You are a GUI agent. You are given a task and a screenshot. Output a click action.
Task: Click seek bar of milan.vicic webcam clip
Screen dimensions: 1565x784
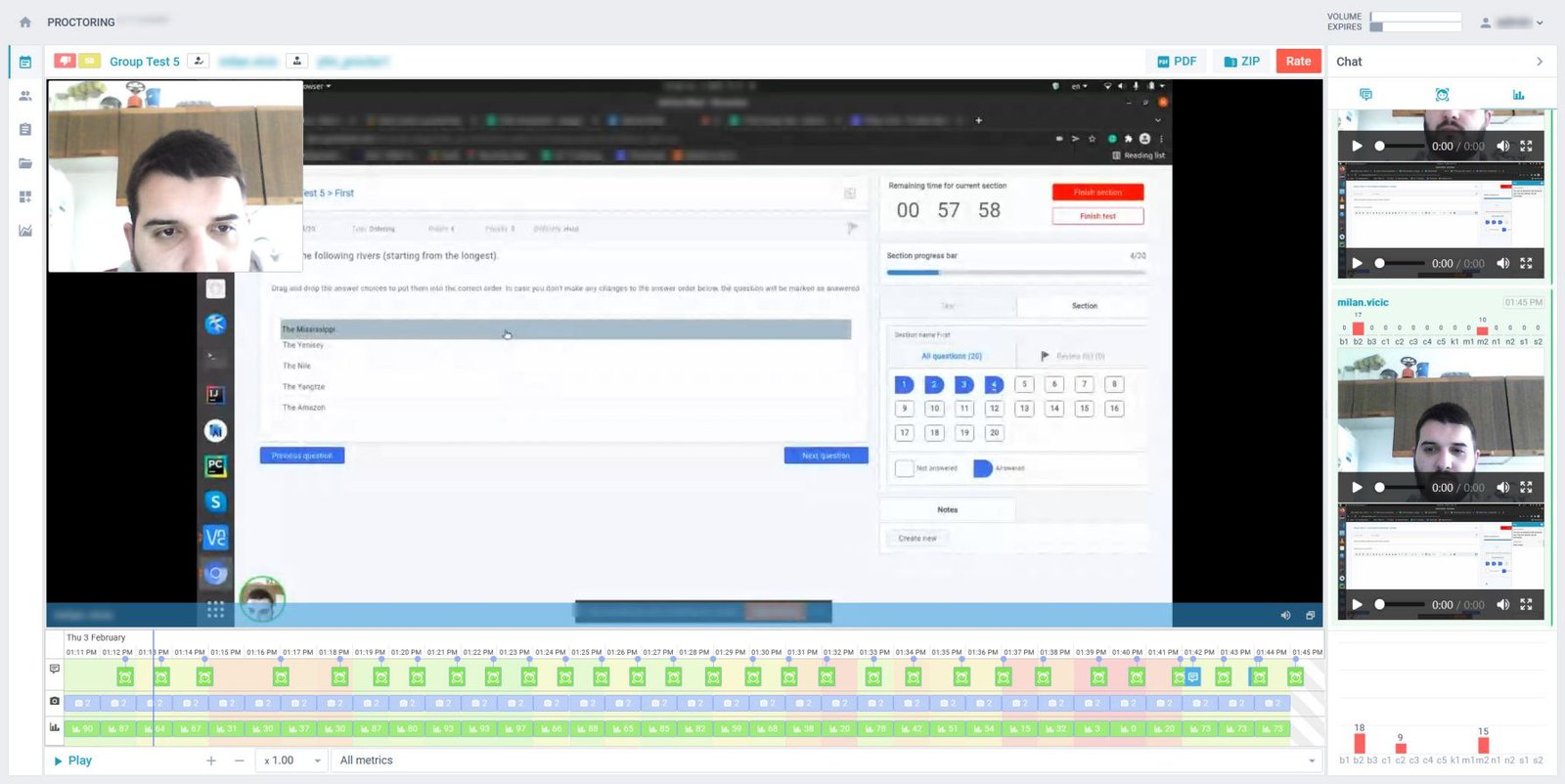click(x=1399, y=487)
